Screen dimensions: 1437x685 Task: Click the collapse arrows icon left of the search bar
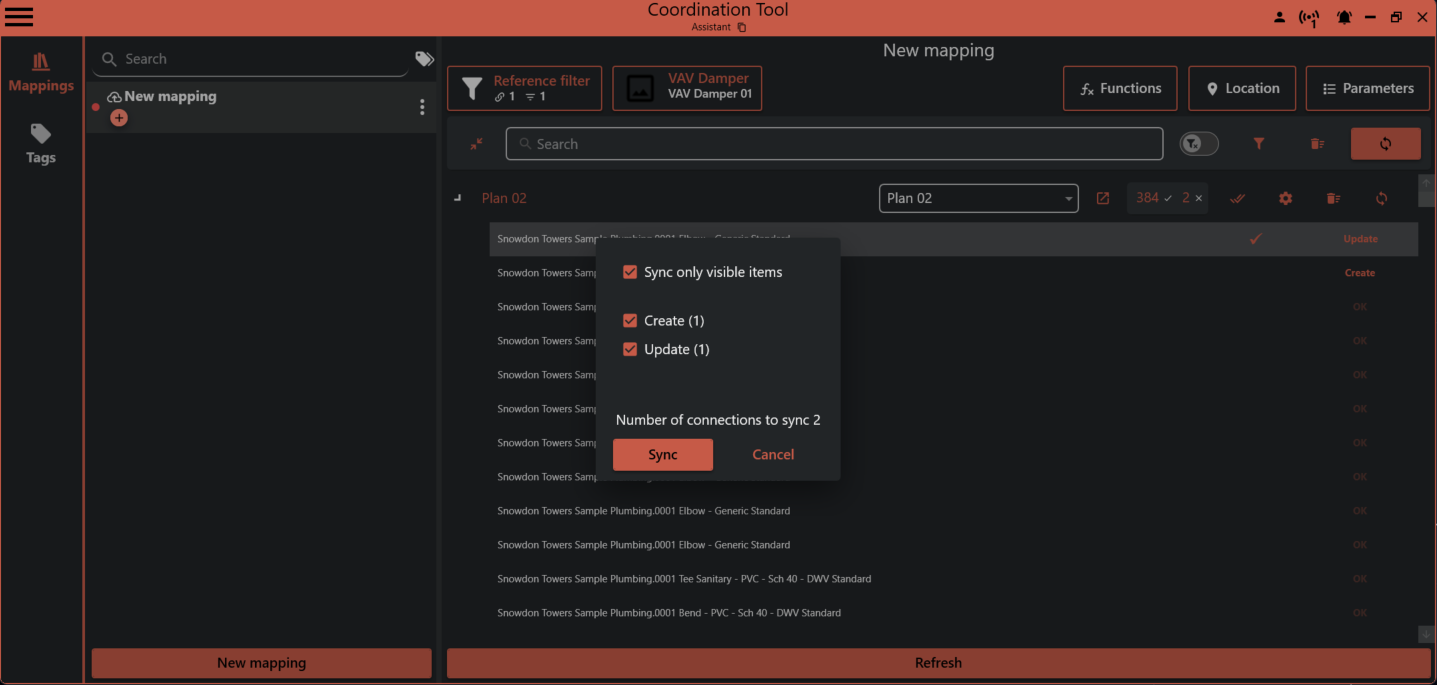476,143
